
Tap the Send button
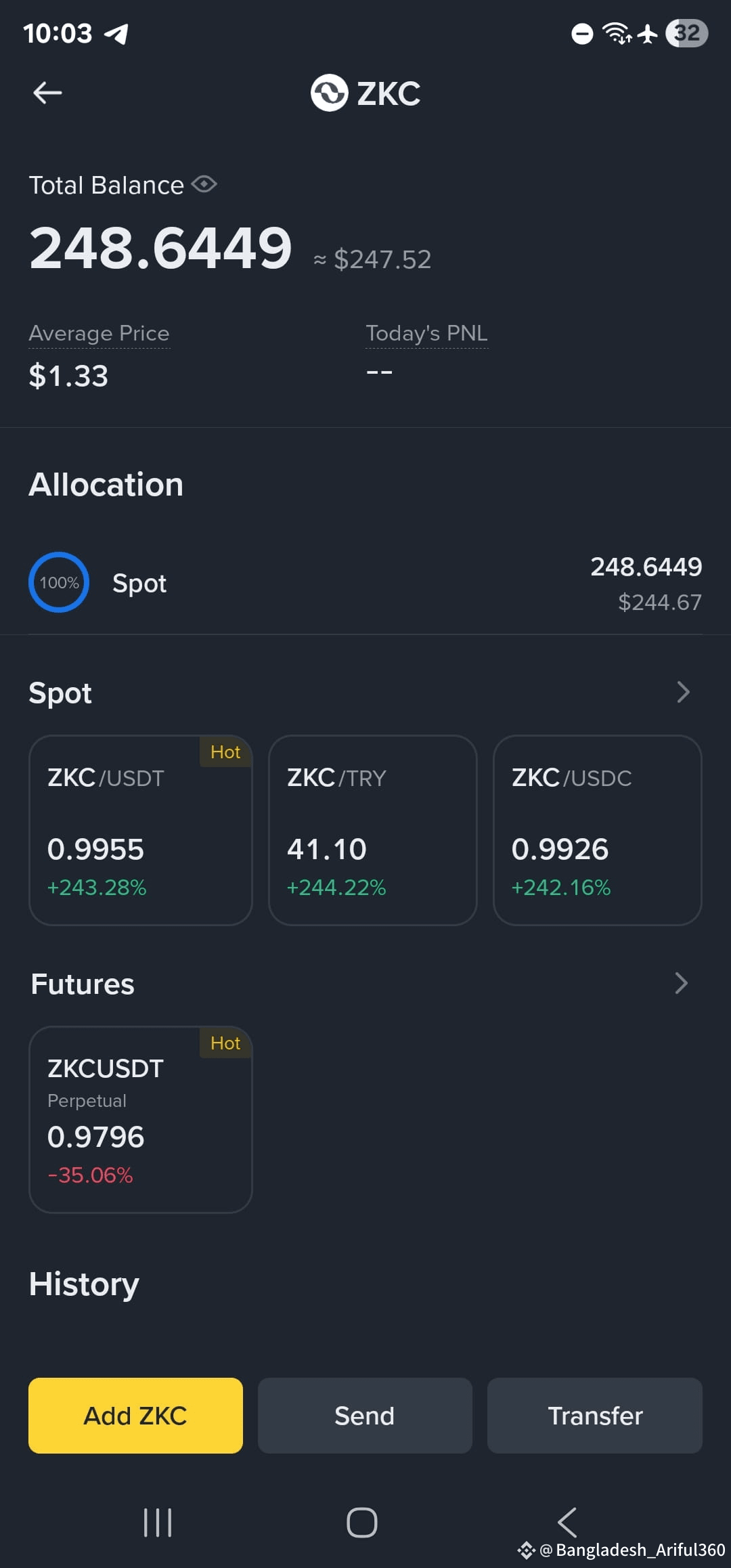click(x=365, y=1416)
